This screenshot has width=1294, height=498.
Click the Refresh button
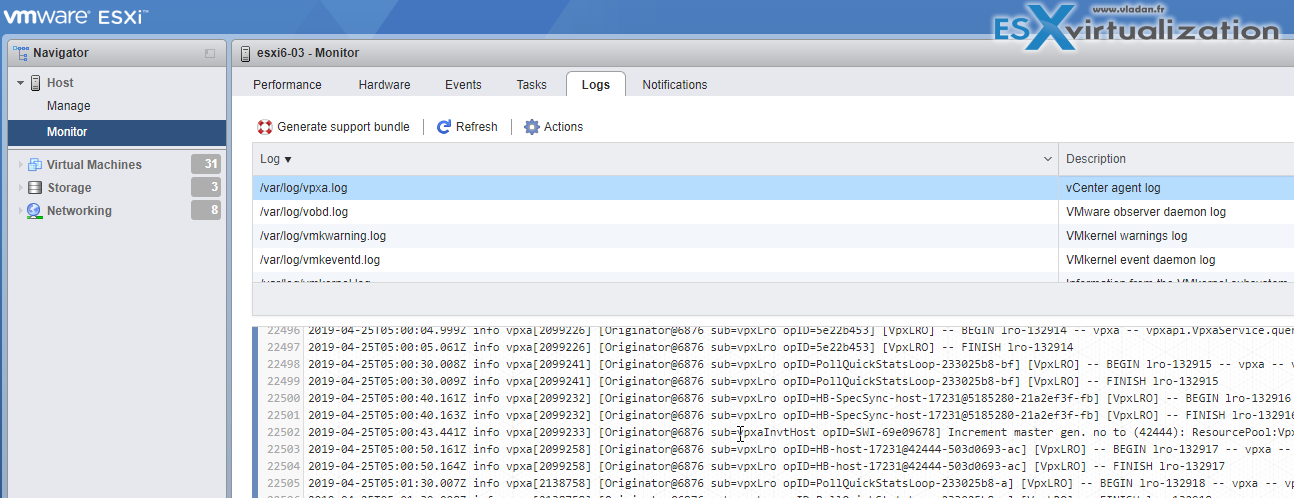467,127
